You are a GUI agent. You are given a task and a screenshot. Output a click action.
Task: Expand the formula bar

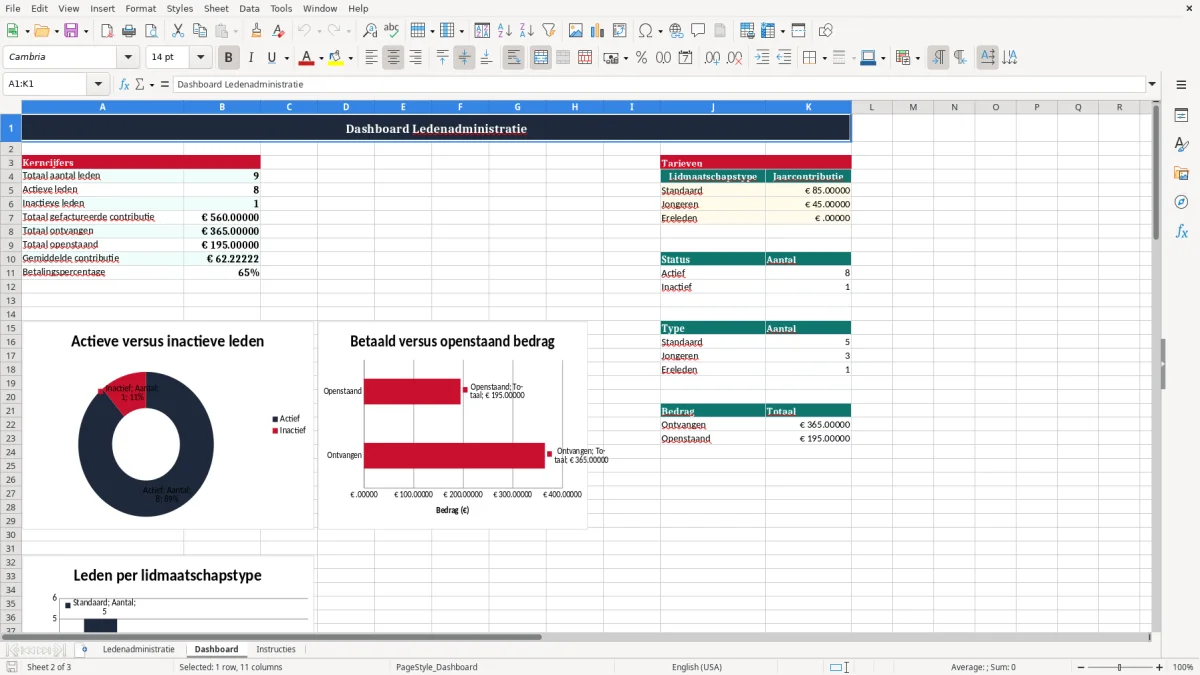[1152, 84]
